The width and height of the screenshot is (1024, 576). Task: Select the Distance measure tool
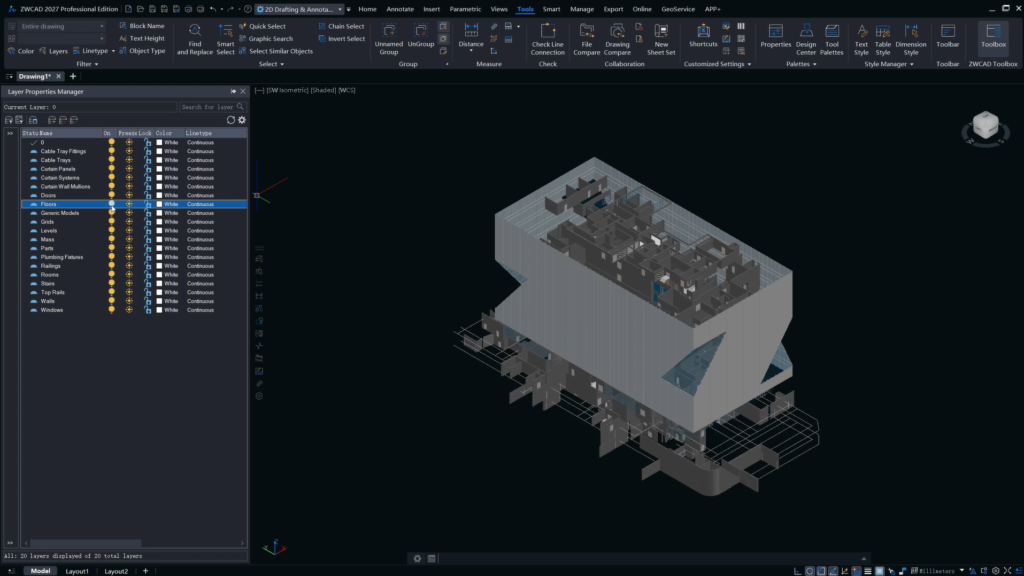tap(471, 37)
